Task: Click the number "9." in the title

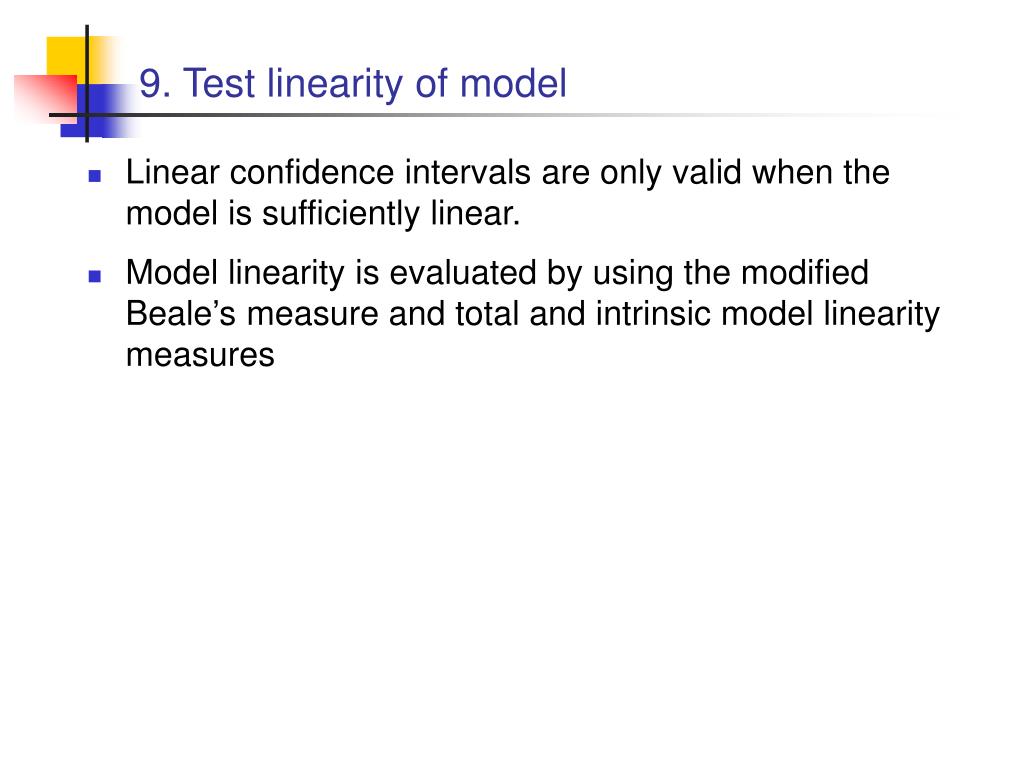Action: point(155,84)
